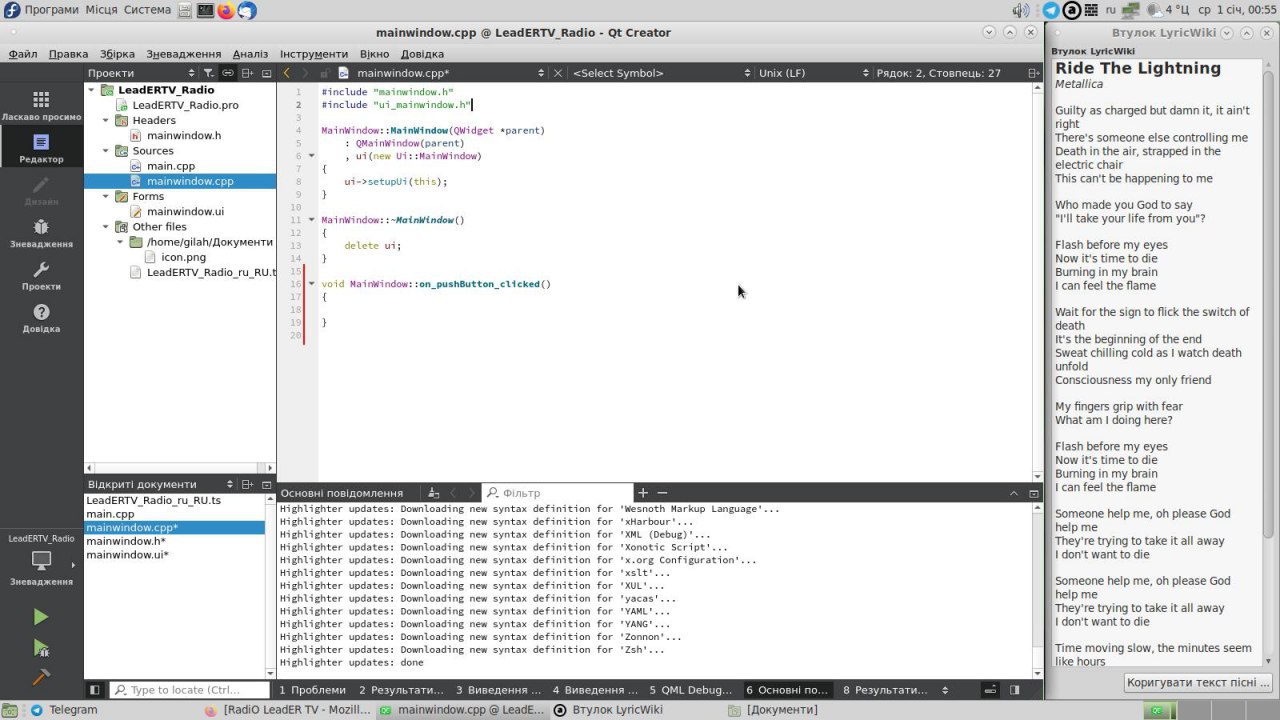Switch to 5 QML Debug output tab
1280x720 pixels.
(690, 690)
